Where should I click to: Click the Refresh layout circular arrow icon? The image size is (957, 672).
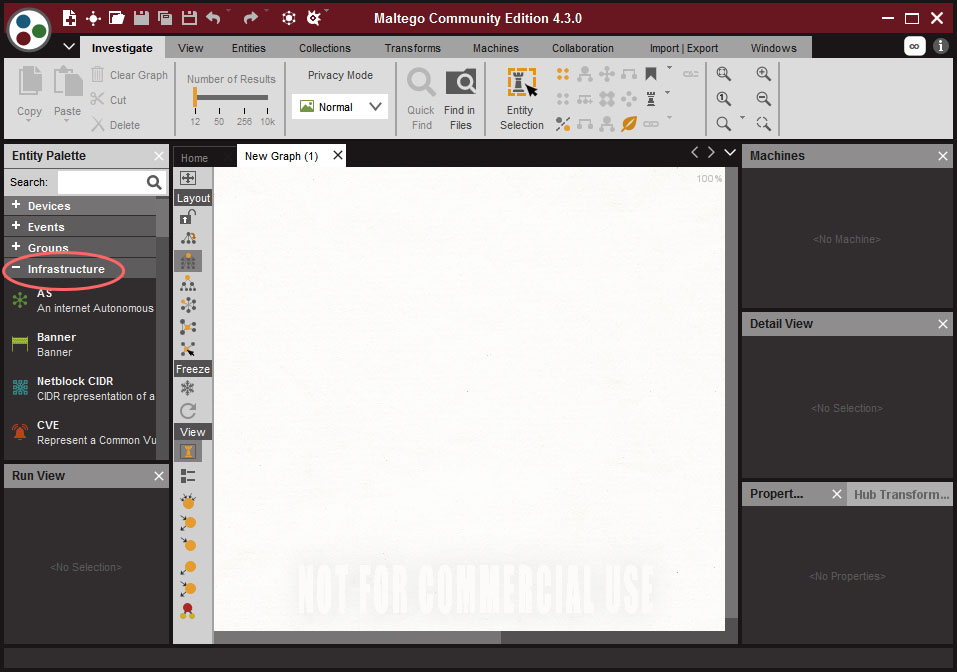(x=188, y=411)
